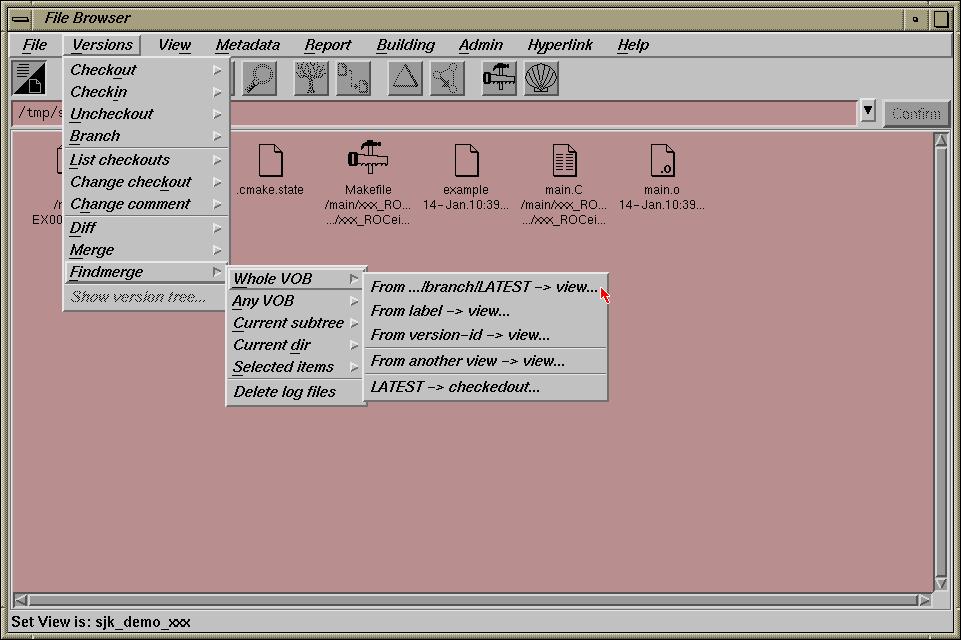Click the hammer and clamp build icon
The image size is (961, 640).
[x=499, y=78]
